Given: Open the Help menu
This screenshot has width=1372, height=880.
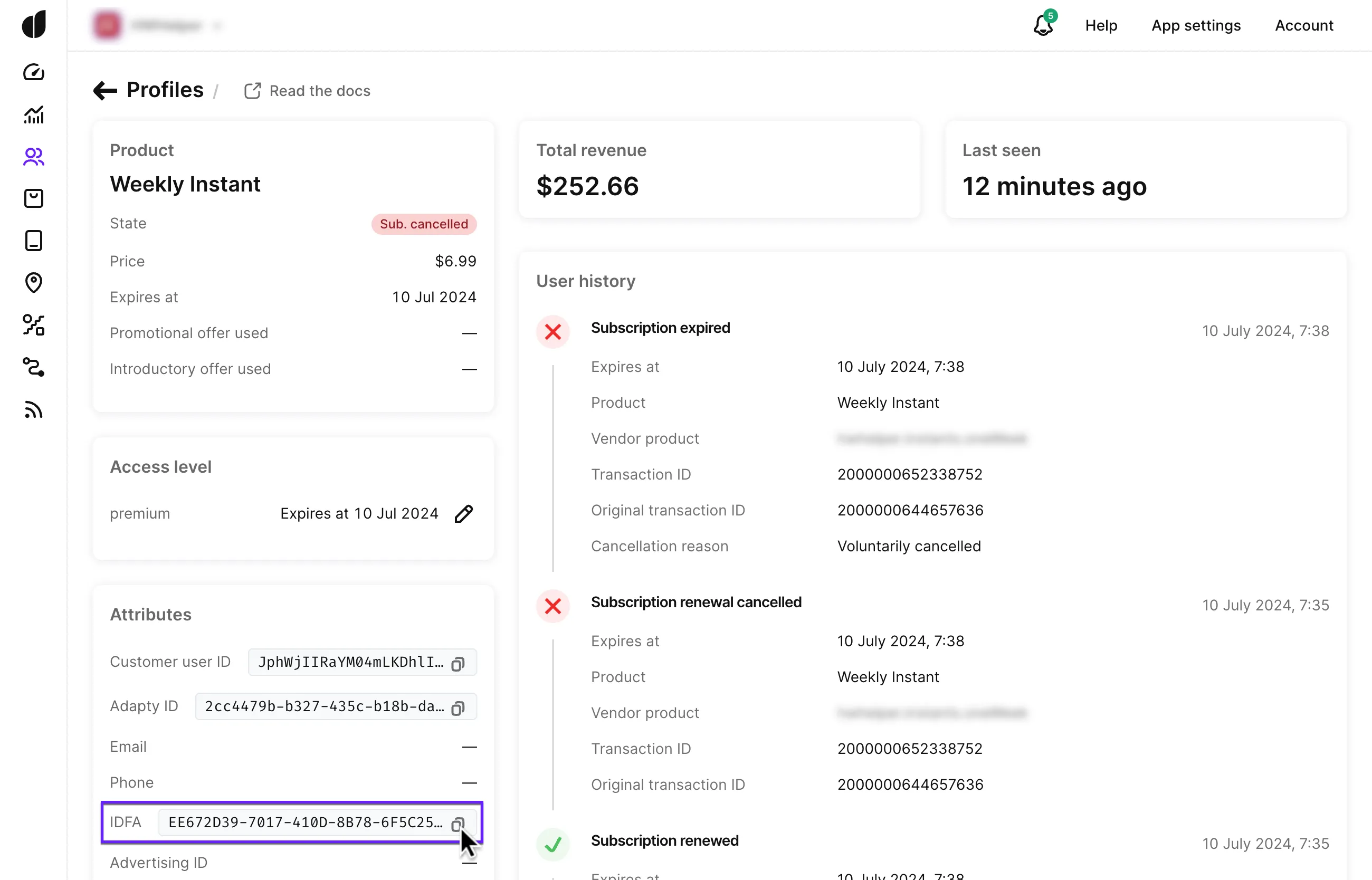Looking at the screenshot, I should (x=1101, y=25).
